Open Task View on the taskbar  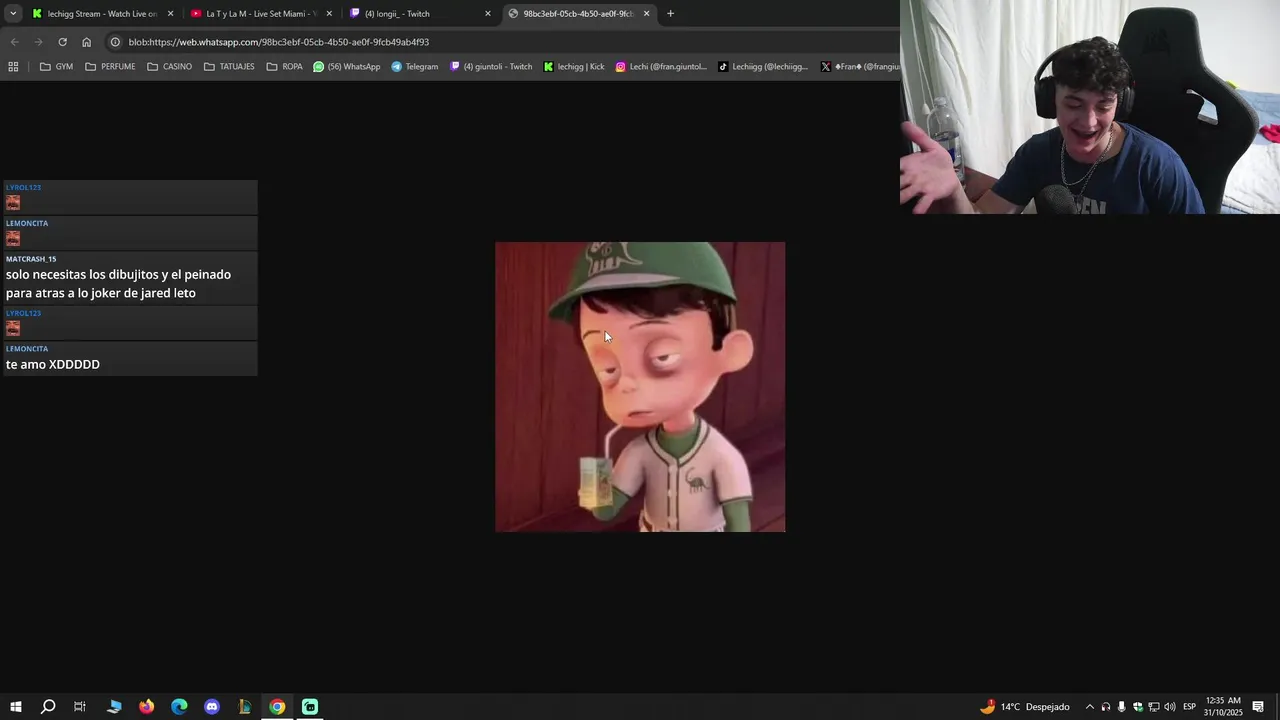point(80,707)
